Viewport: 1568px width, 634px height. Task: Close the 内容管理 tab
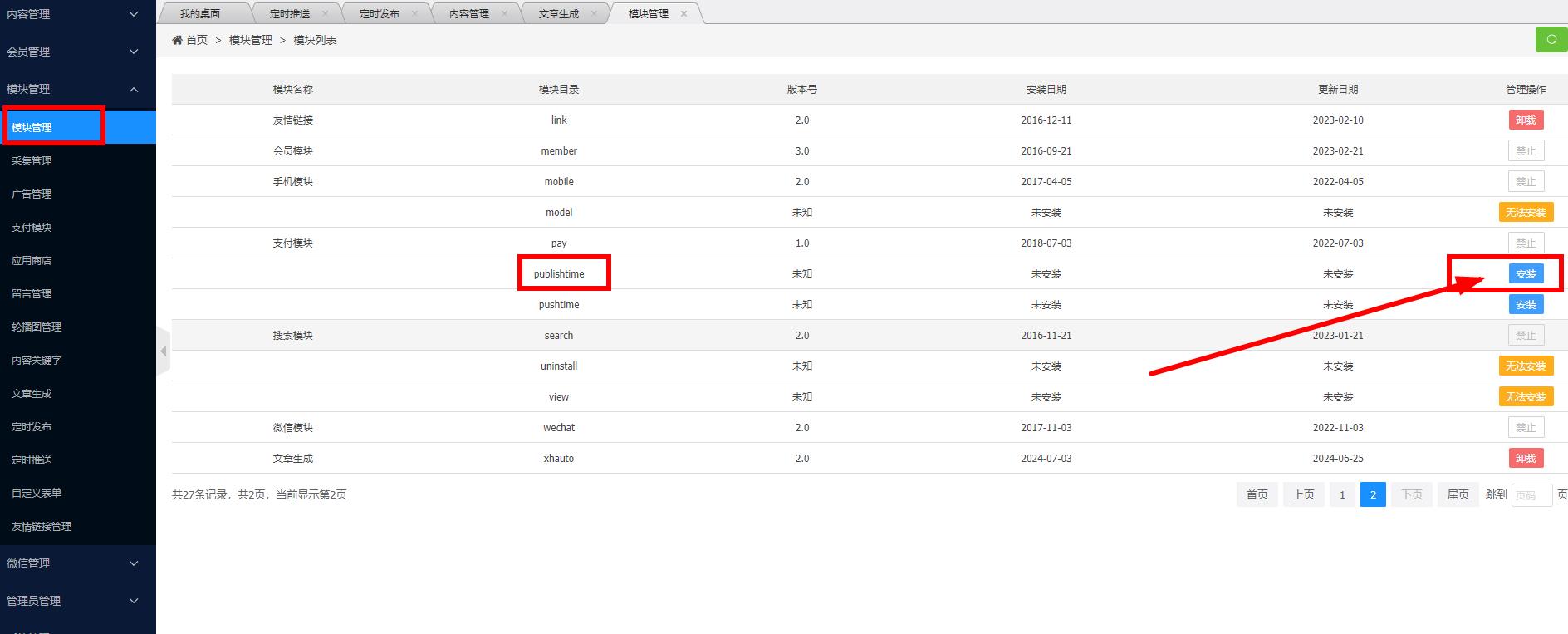[x=504, y=13]
